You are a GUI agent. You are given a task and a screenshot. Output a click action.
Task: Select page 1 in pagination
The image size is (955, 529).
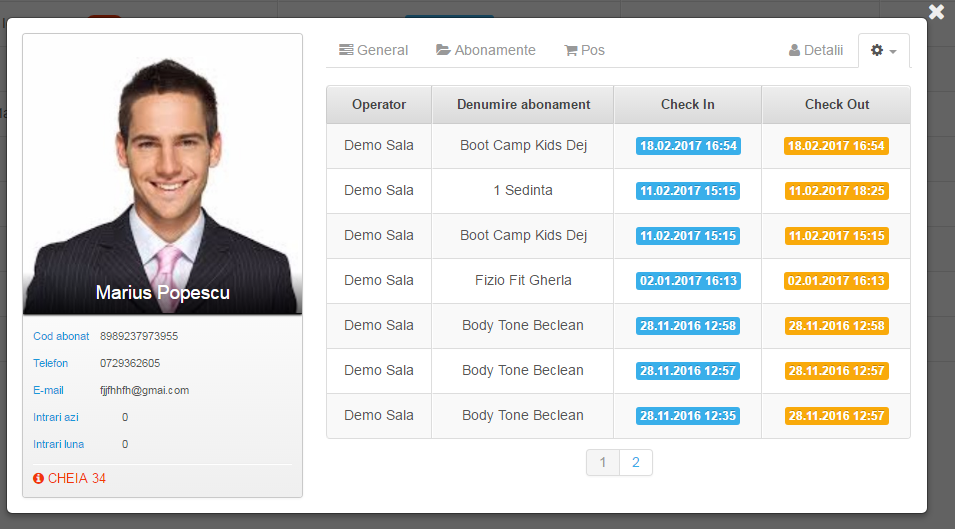pyautogui.click(x=603, y=463)
